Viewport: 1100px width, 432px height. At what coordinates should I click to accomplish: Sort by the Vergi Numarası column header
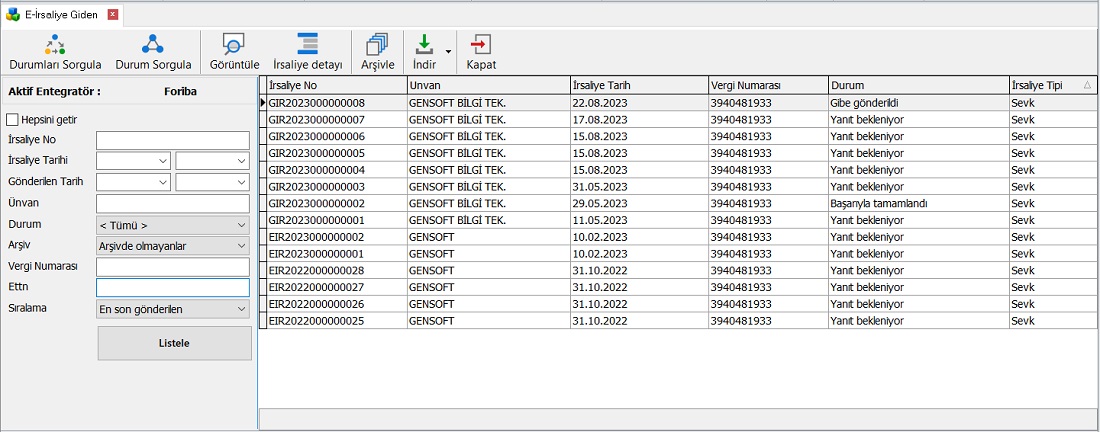tap(768, 85)
